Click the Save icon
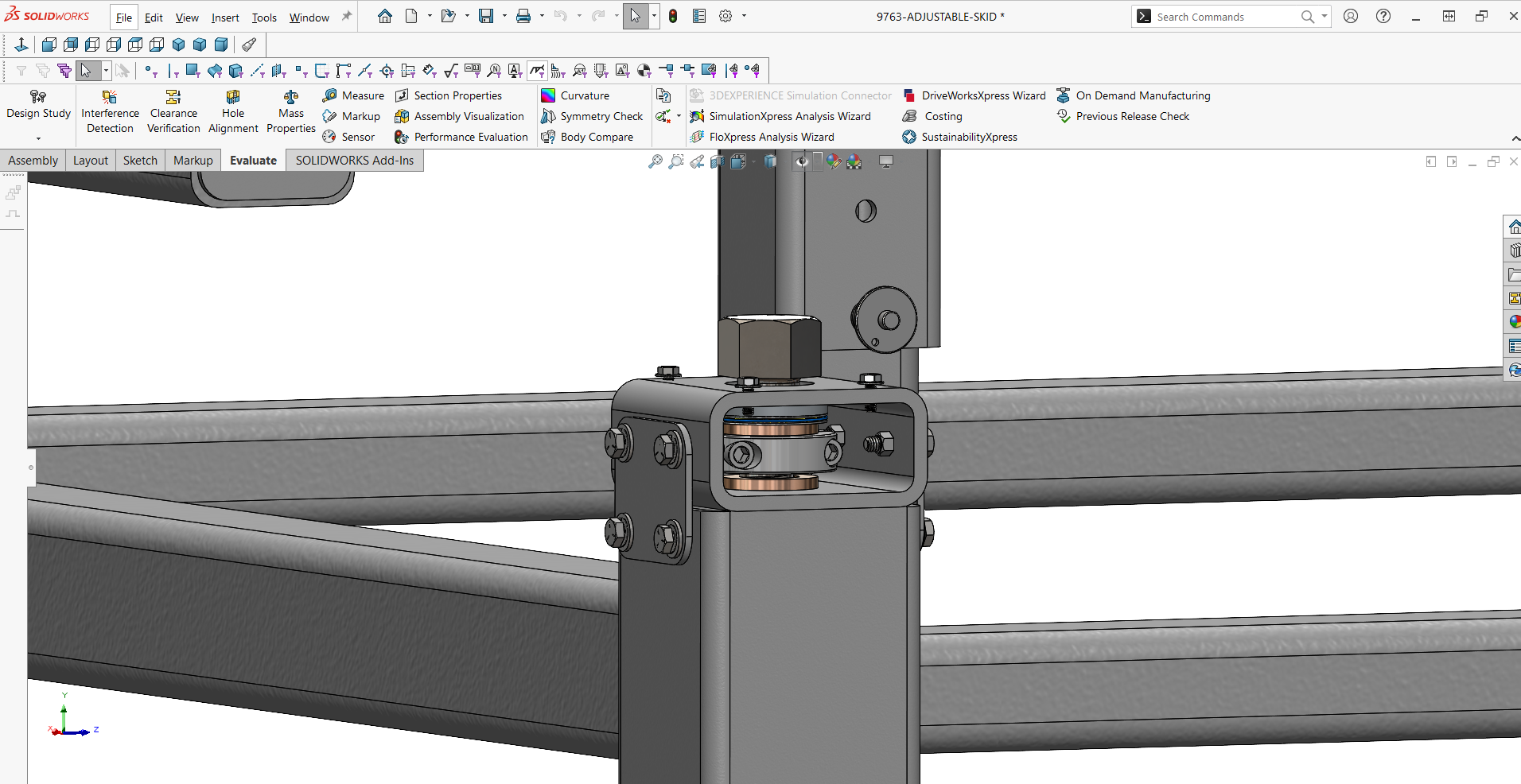This screenshot has height=784, width=1521. (x=486, y=16)
